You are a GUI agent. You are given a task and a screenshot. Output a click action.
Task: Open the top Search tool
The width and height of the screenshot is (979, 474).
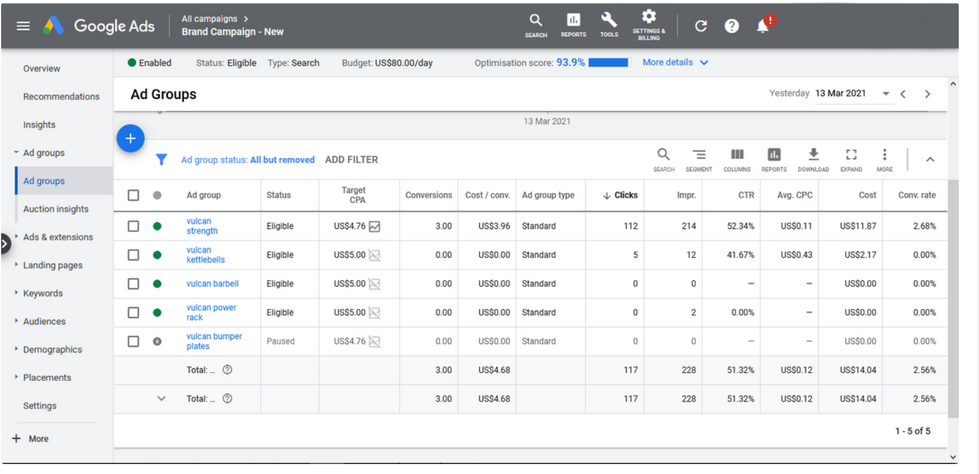tap(536, 26)
